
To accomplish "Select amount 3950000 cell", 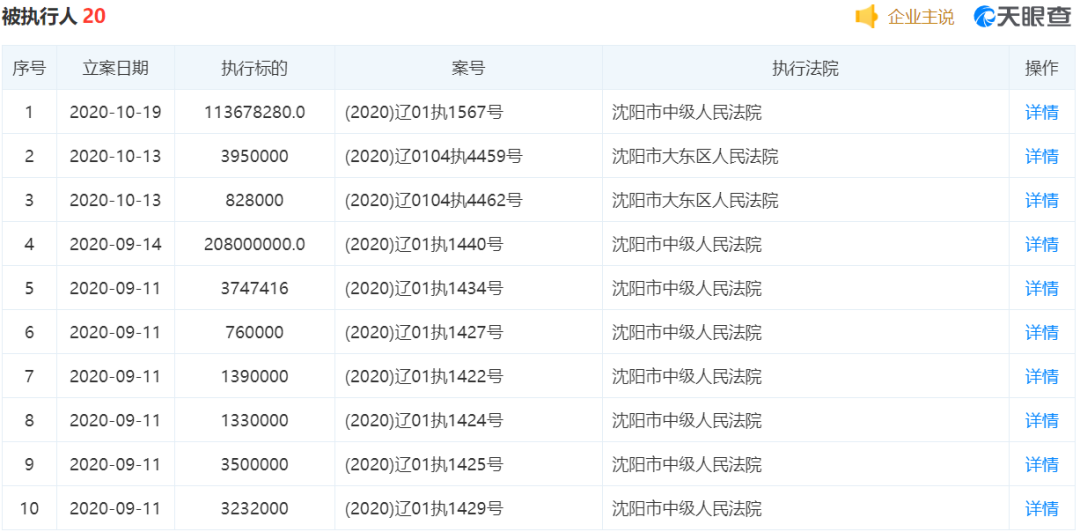I will [254, 156].
